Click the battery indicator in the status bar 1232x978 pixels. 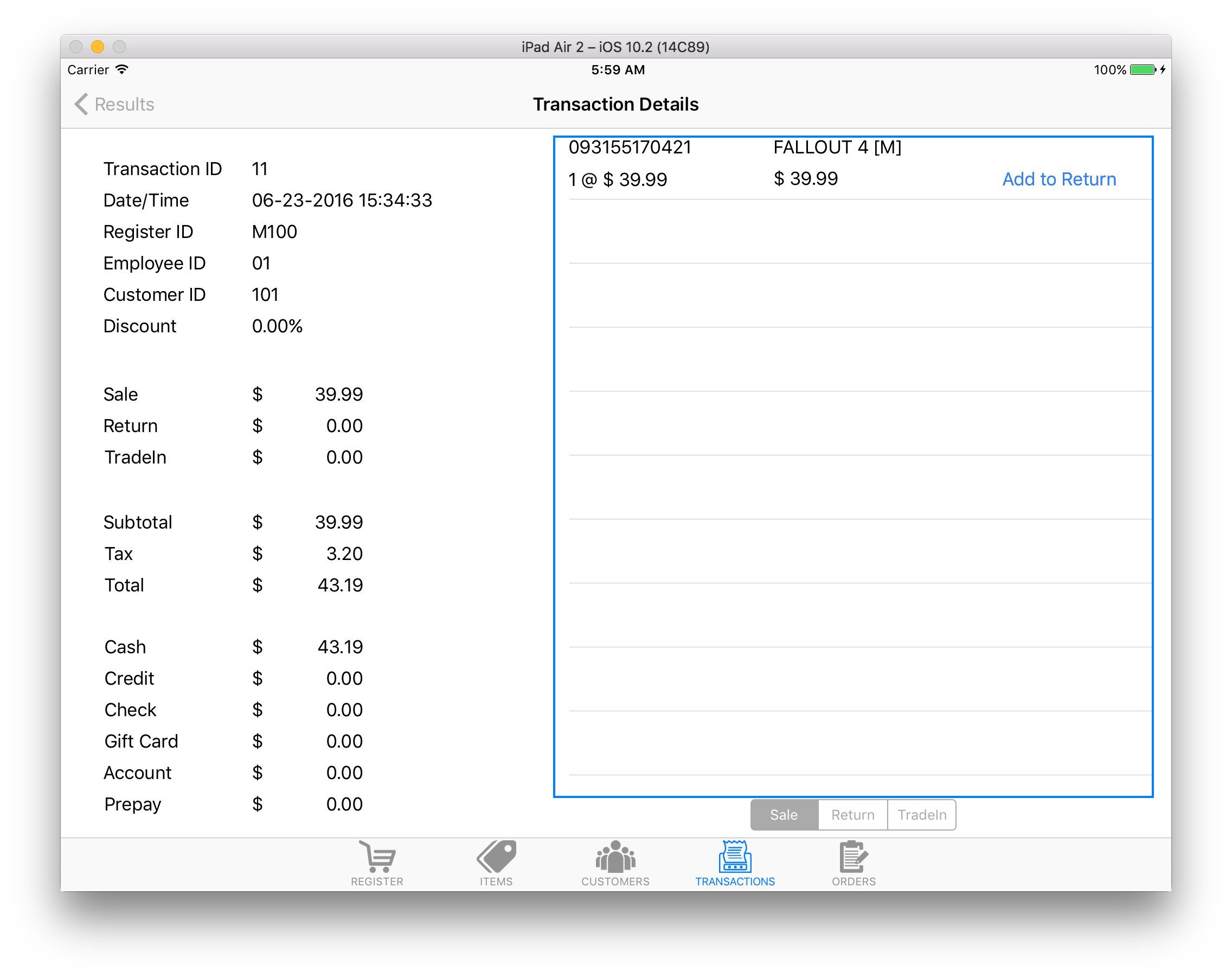pyautogui.click(x=1143, y=69)
